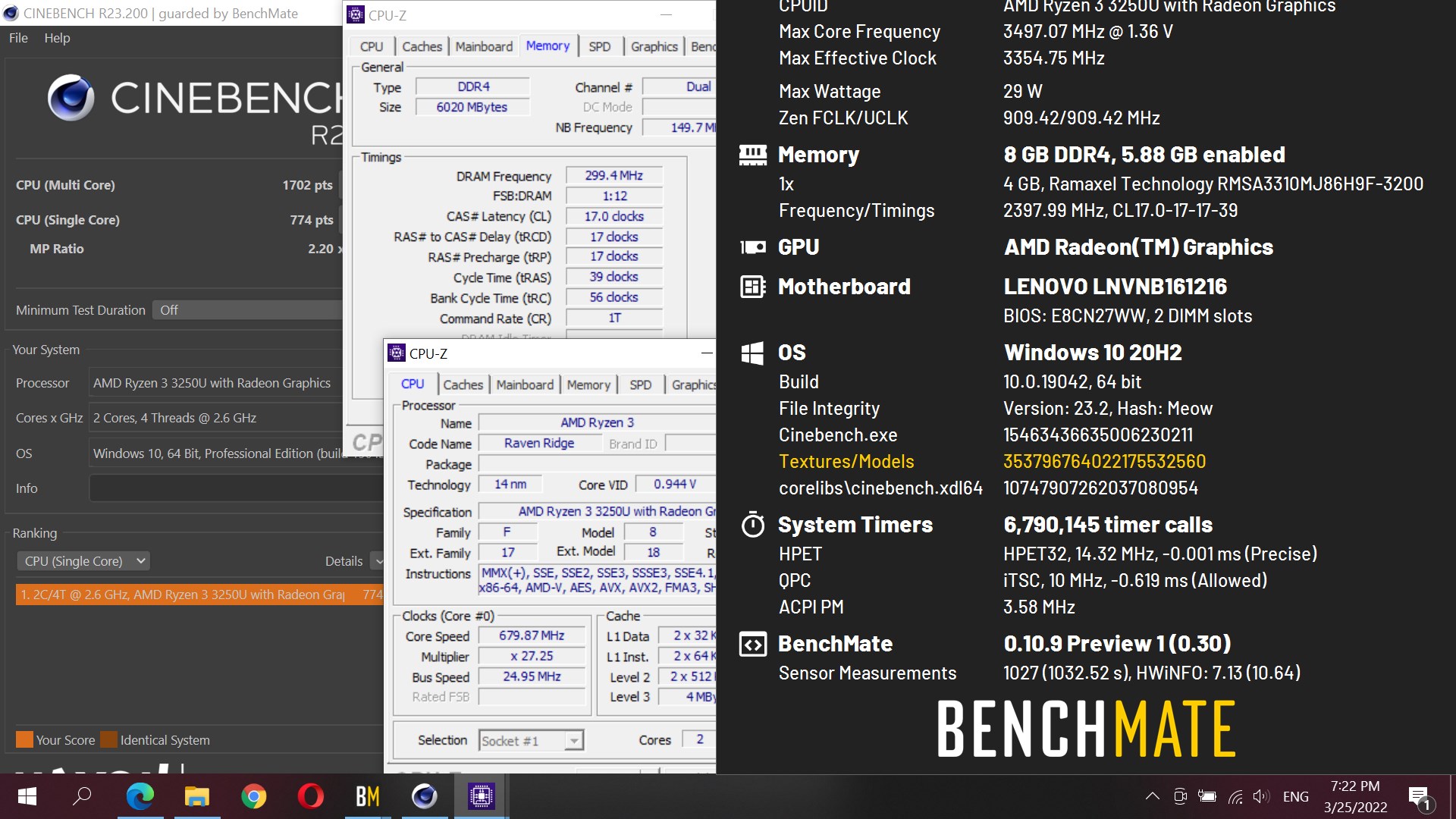Click the battery status tray icon

coord(1207,796)
